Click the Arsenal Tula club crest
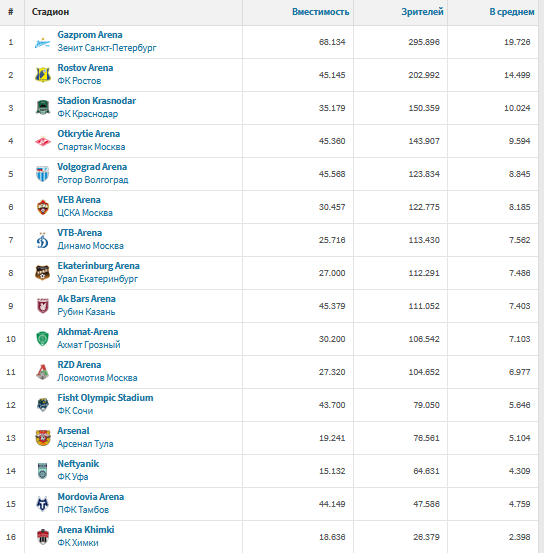Screen dimensions: 544x553 pyautogui.click(x=42, y=438)
